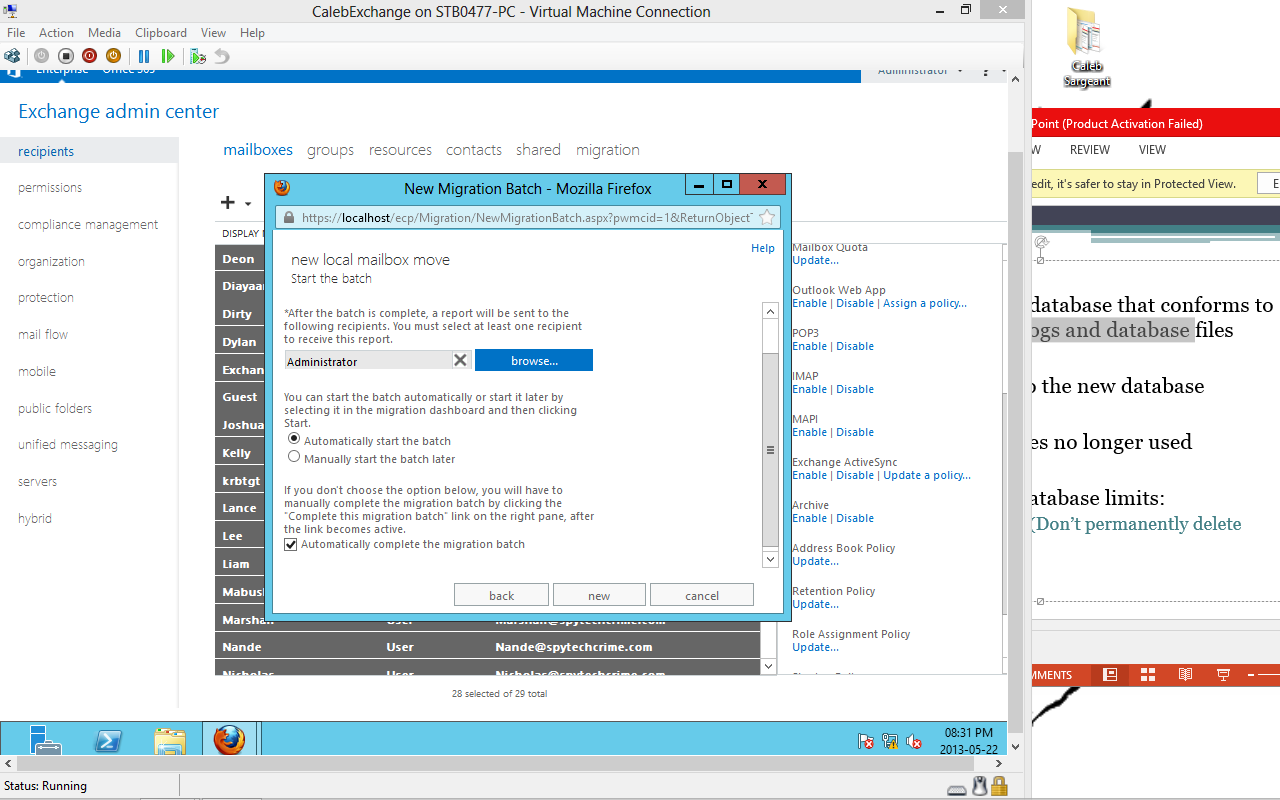
Task: Switch to the groups tab
Action: pyautogui.click(x=330, y=150)
